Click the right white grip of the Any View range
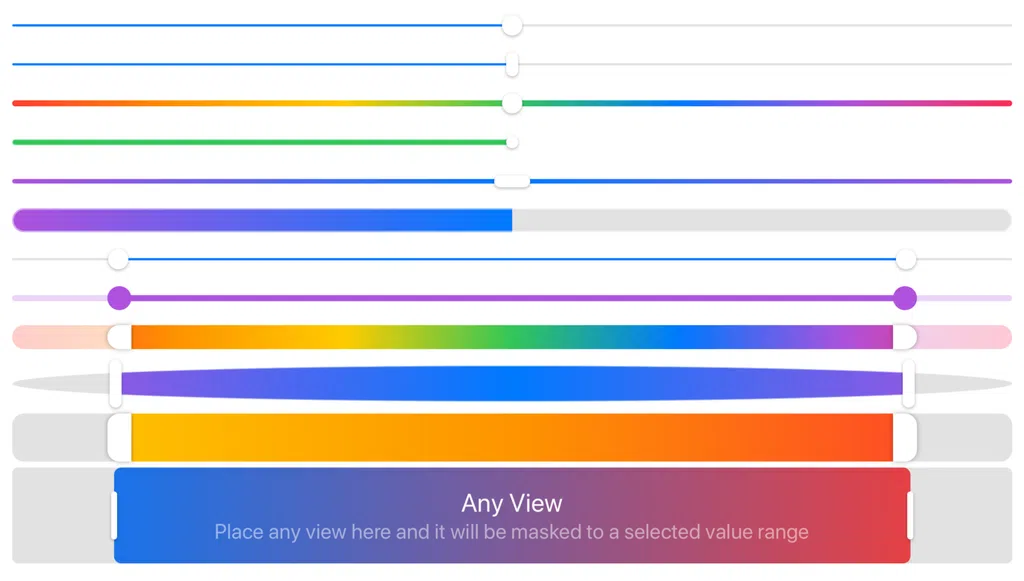Viewport: 1024px width, 581px height. [910, 516]
